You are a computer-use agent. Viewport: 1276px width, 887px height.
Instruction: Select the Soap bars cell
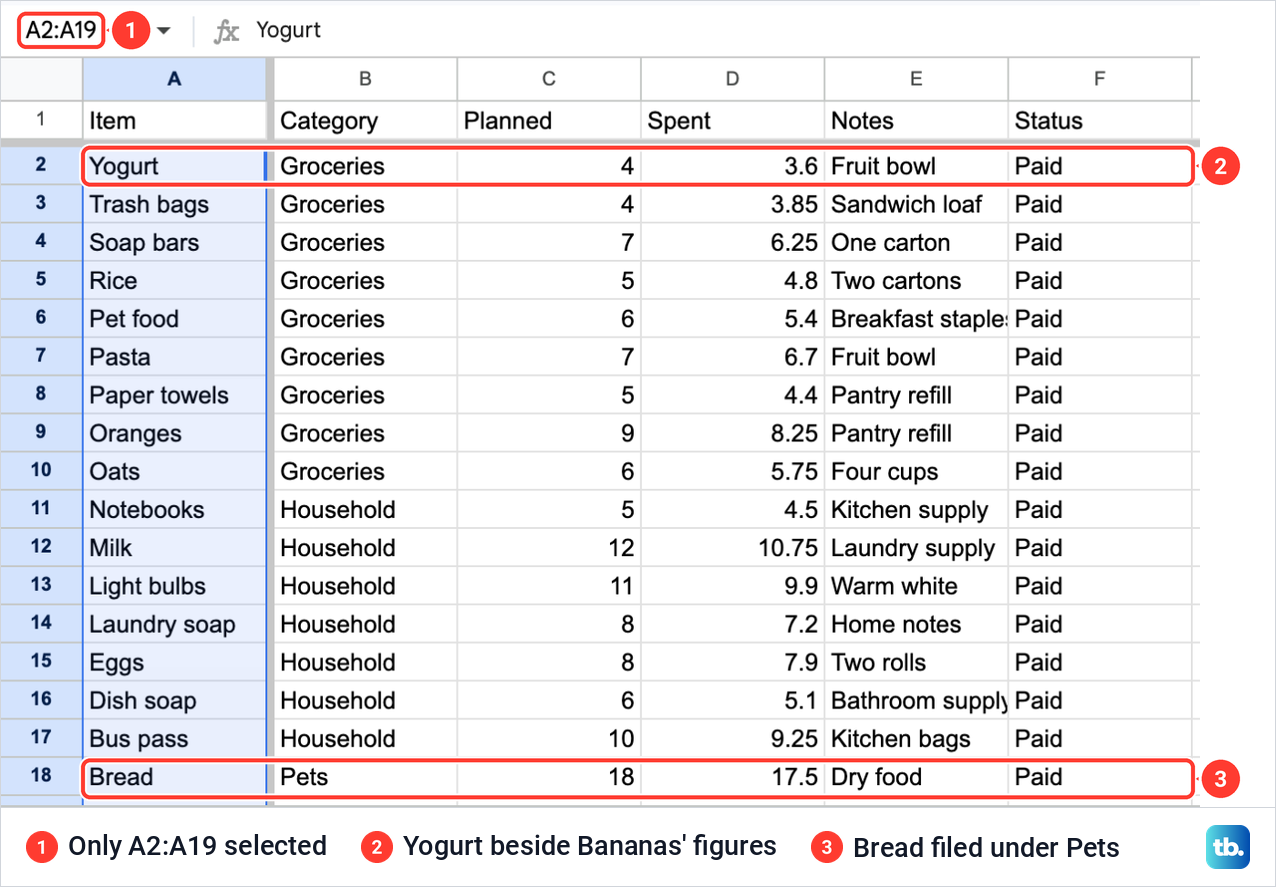(175, 242)
